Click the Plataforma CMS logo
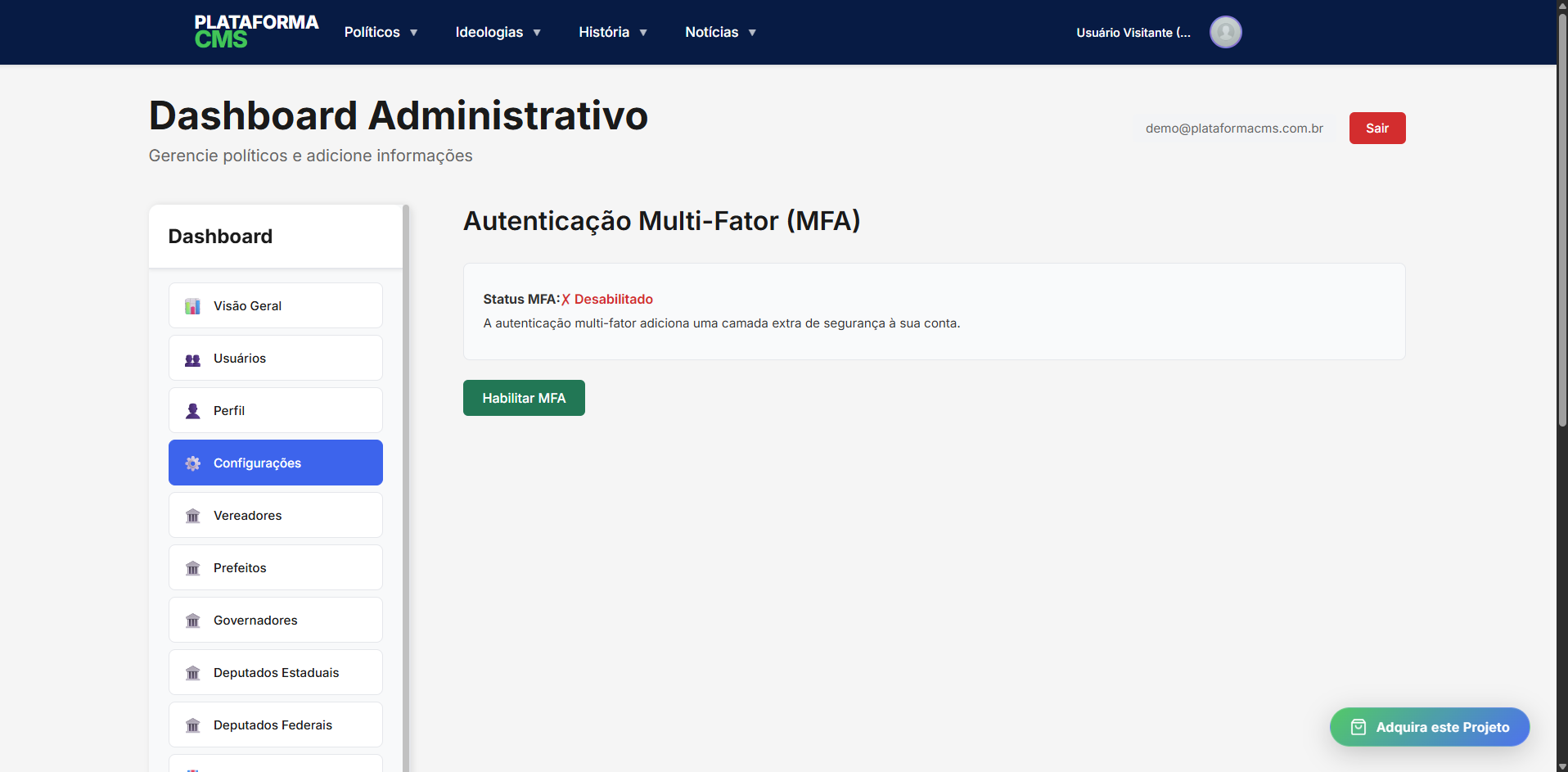 click(x=256, y=31)
